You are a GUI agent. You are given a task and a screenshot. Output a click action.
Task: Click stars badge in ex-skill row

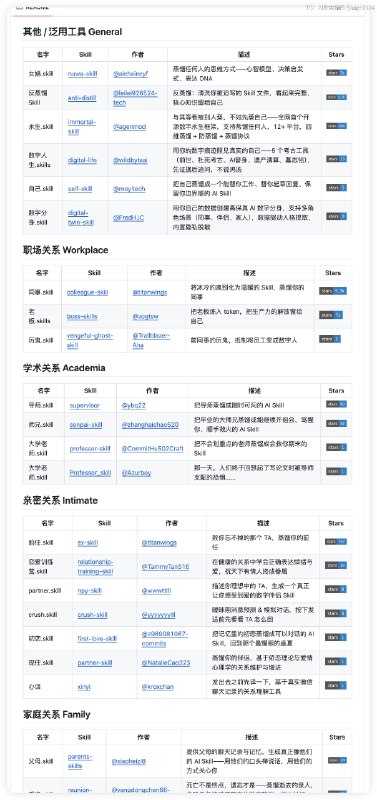(336, 541)
